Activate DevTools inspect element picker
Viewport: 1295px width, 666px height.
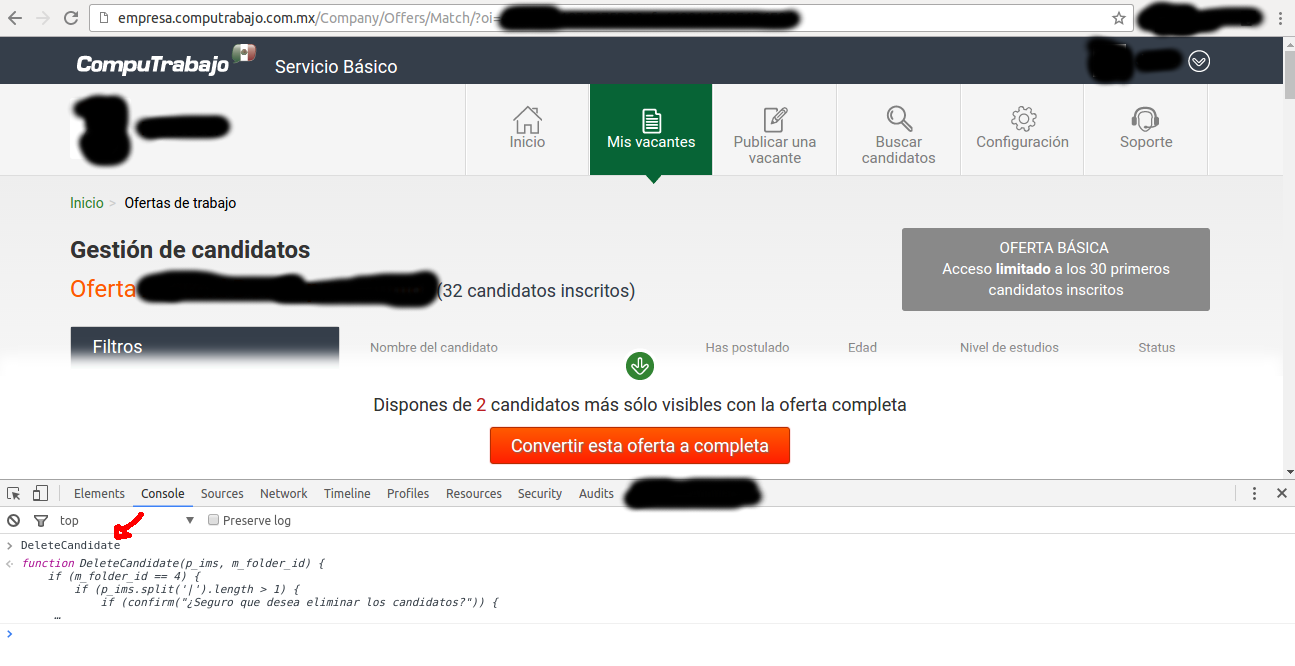click(x=14, y=493)
